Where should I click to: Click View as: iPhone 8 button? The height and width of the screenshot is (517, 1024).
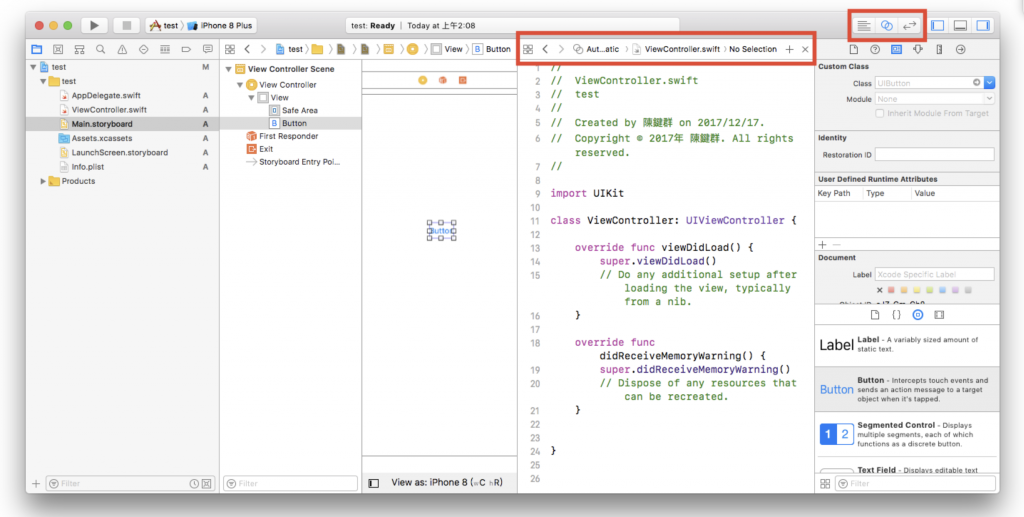pos(446,483)
